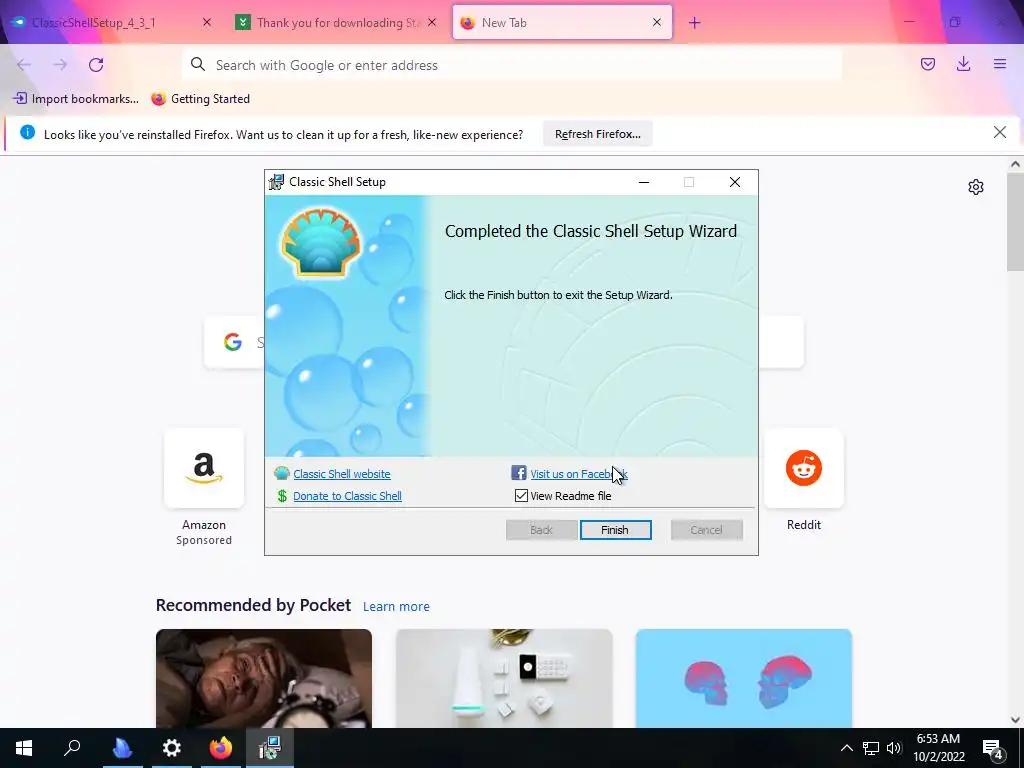Open the Pocket story with white devices

(x=504, y=678)
